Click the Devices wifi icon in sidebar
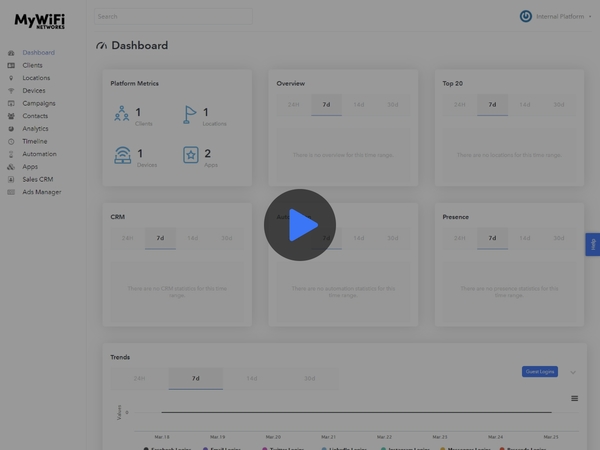The image size is (600, 450). click(11, 91)
